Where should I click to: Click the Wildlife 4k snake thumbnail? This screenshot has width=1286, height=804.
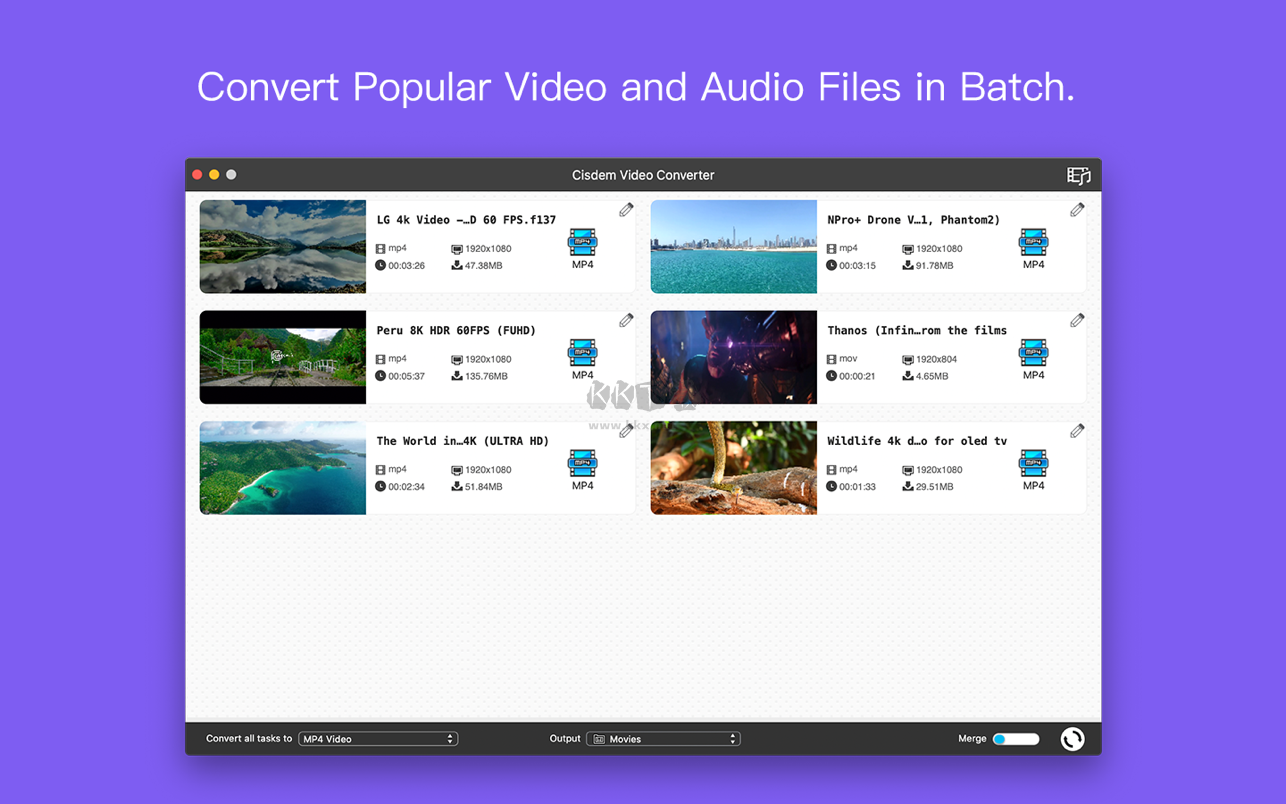tap(734, 468)
